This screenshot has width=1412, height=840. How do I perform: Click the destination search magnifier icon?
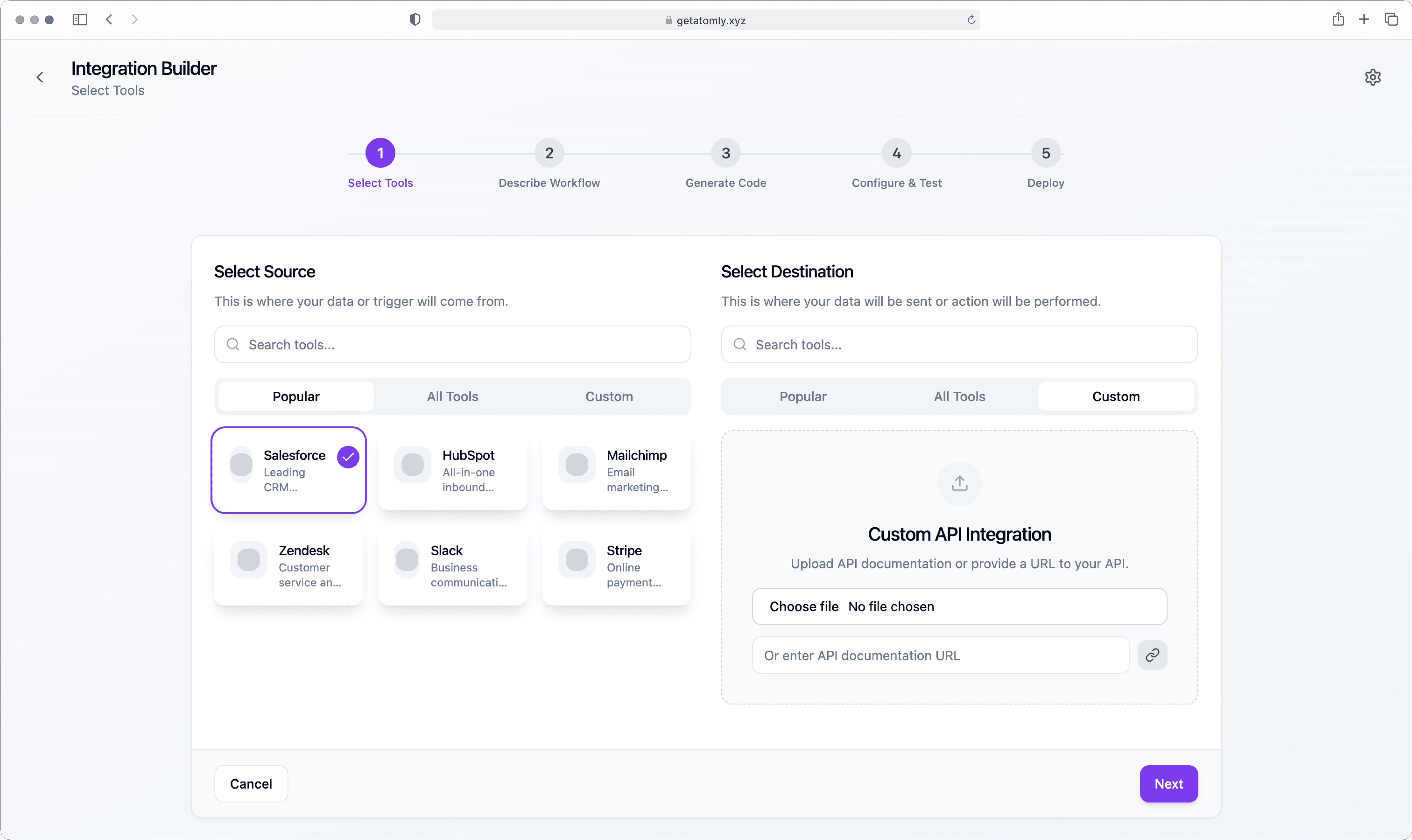click(x=739, y=344)
